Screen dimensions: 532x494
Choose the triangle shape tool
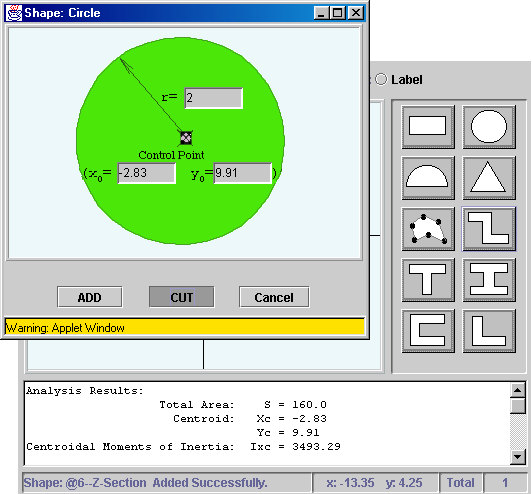tap(489, 178)
